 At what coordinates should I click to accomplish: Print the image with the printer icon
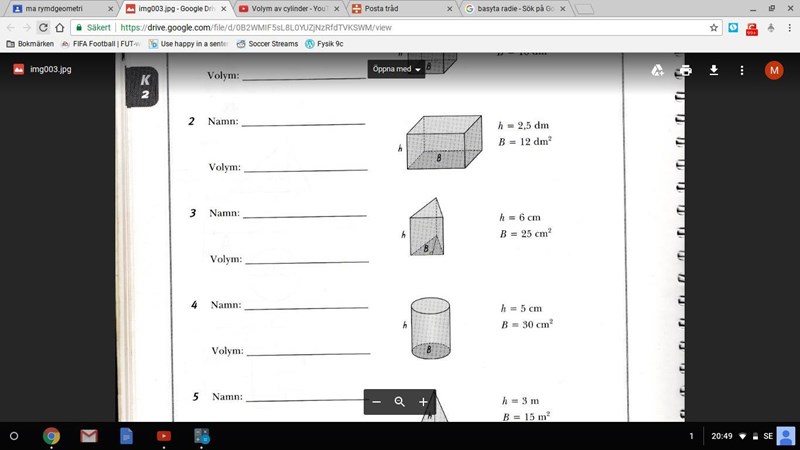coord(685,70)
